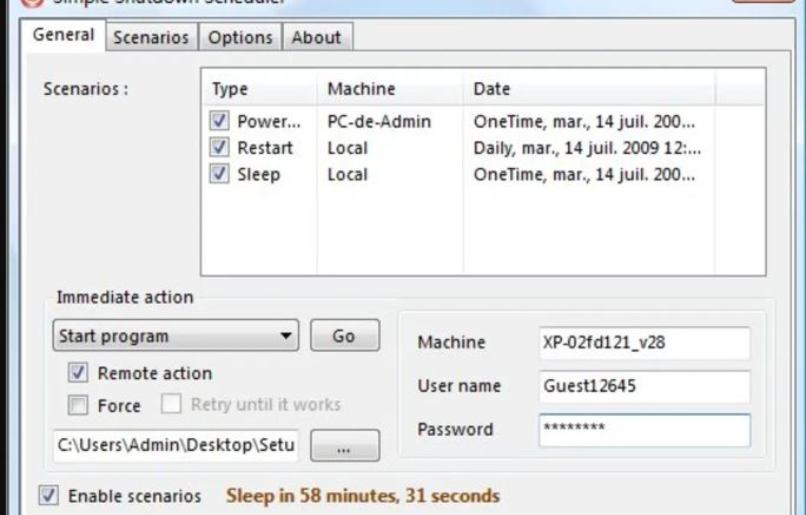806x515 pixels.
Task: Click the Sleep in 58 minutes status text
Action: click(363, 495)
